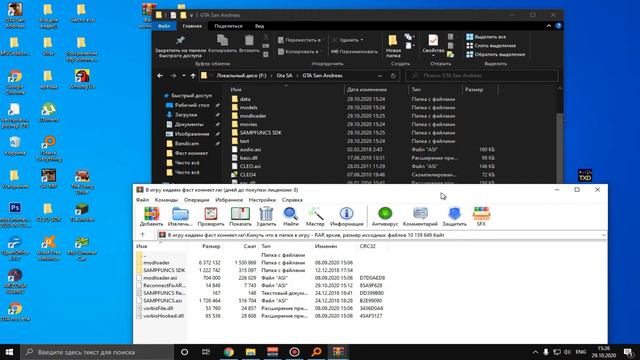Open the TXD icon on the desktop

(585, 176)
